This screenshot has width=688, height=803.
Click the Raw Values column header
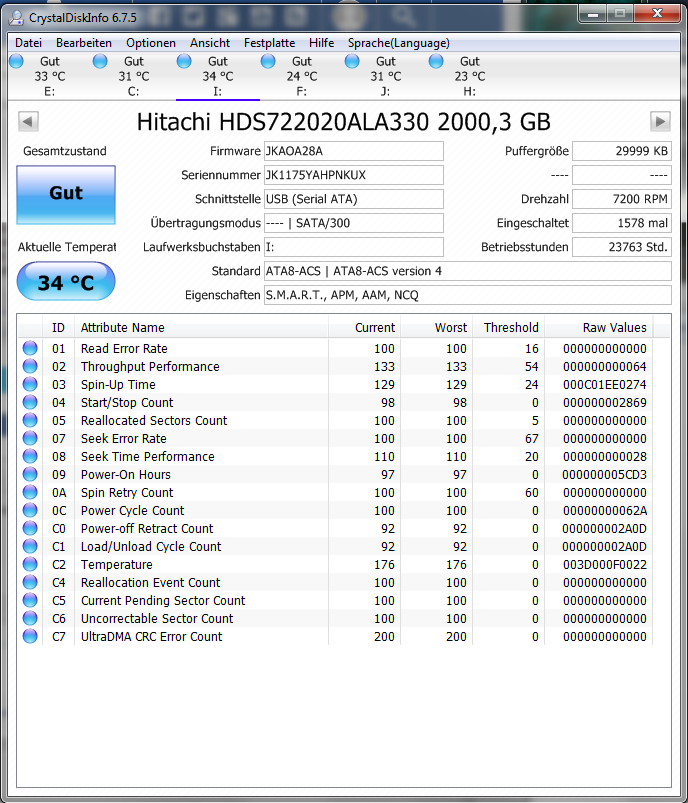tap(598, 327)
